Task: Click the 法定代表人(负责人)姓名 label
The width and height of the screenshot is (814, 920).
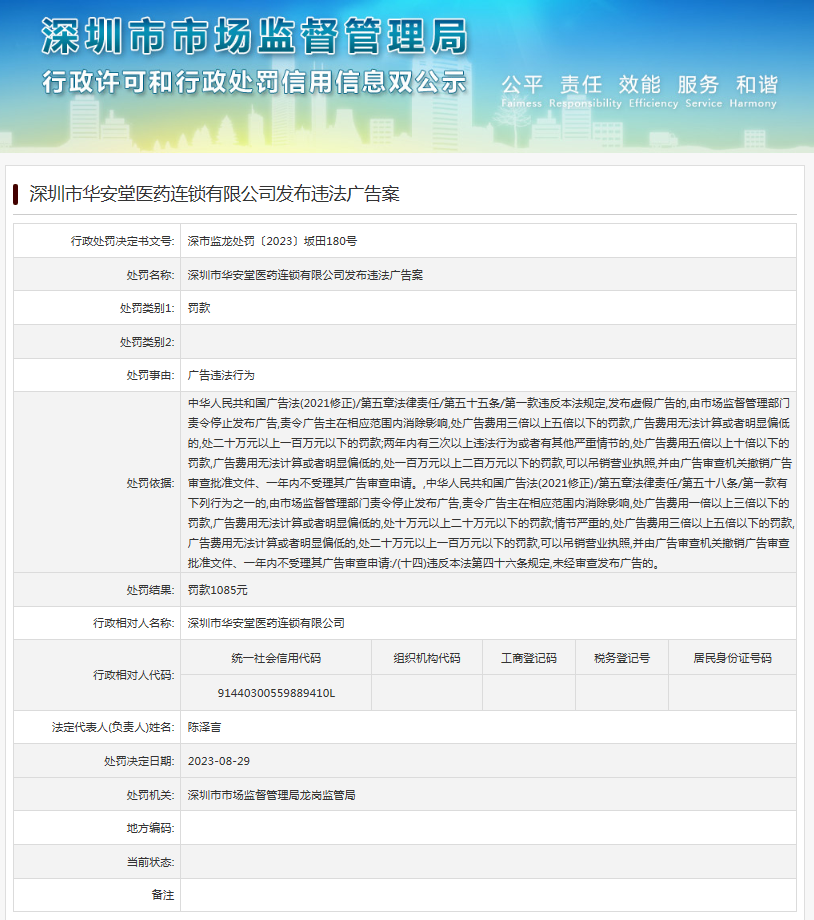Action: [113, 728]
